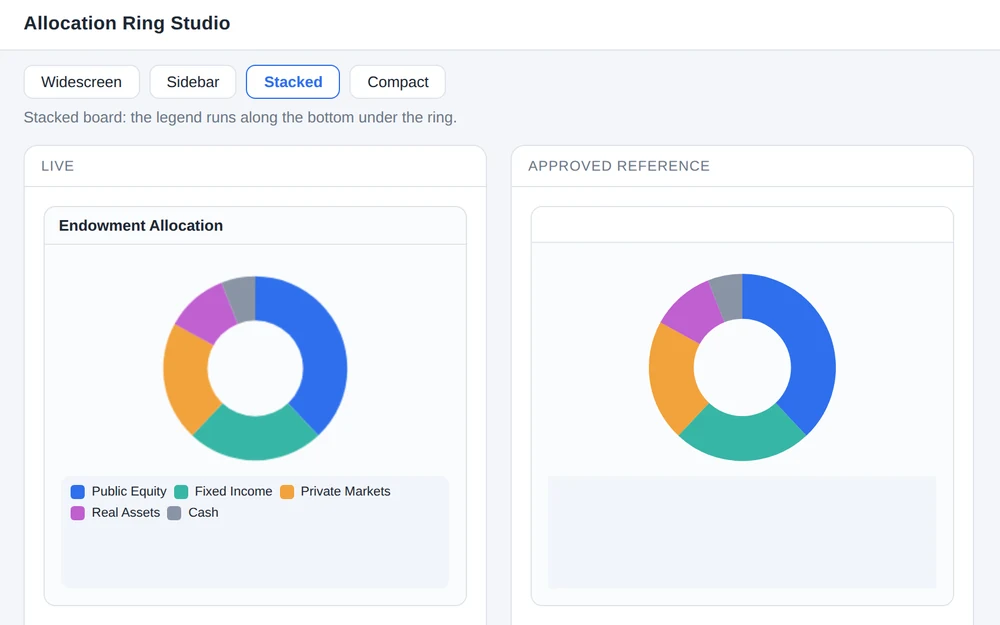The width and height of the screenshot is (1000, 625).
Task: Click the blue Public Equity legend swatch
Action: 78,492
